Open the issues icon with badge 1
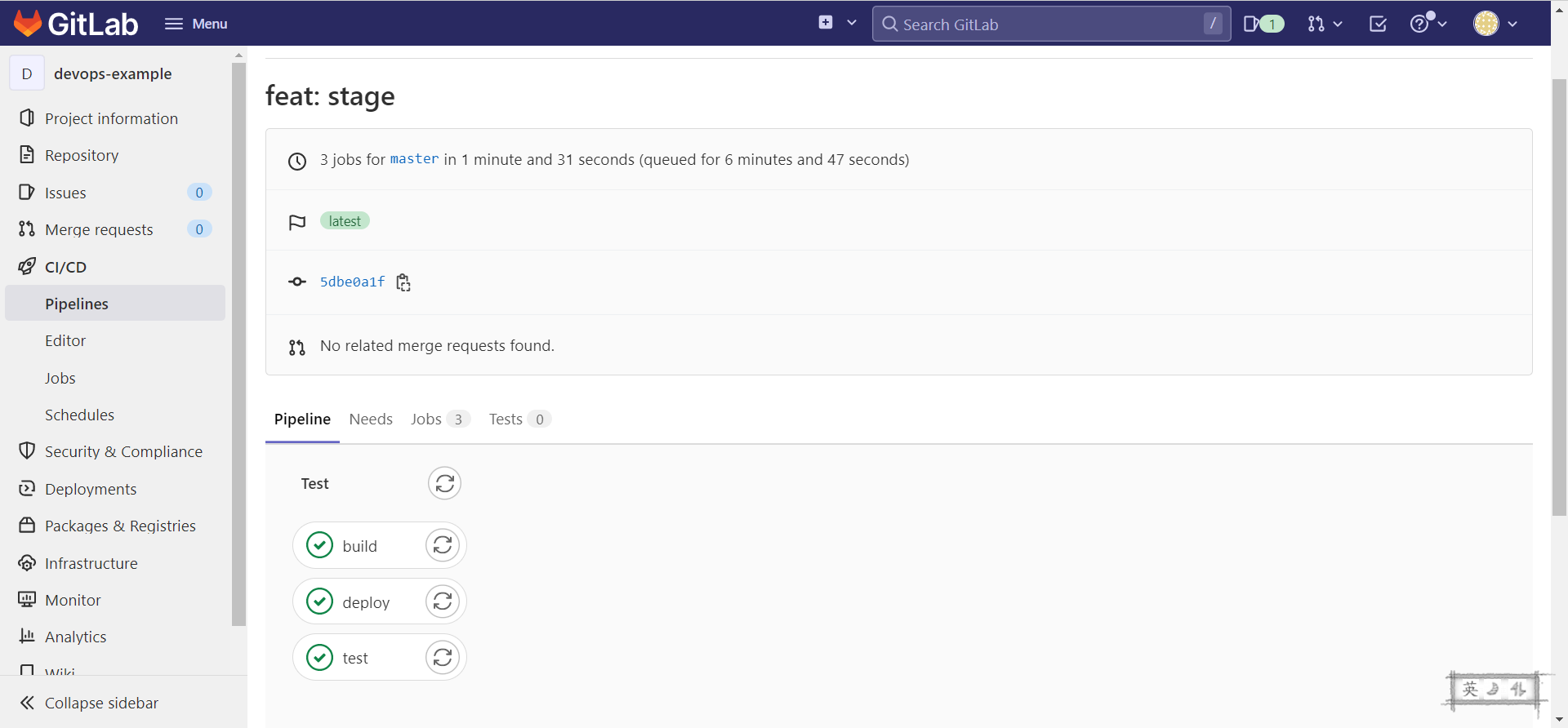The image size is (1568, 728). tap(1263, 24)
